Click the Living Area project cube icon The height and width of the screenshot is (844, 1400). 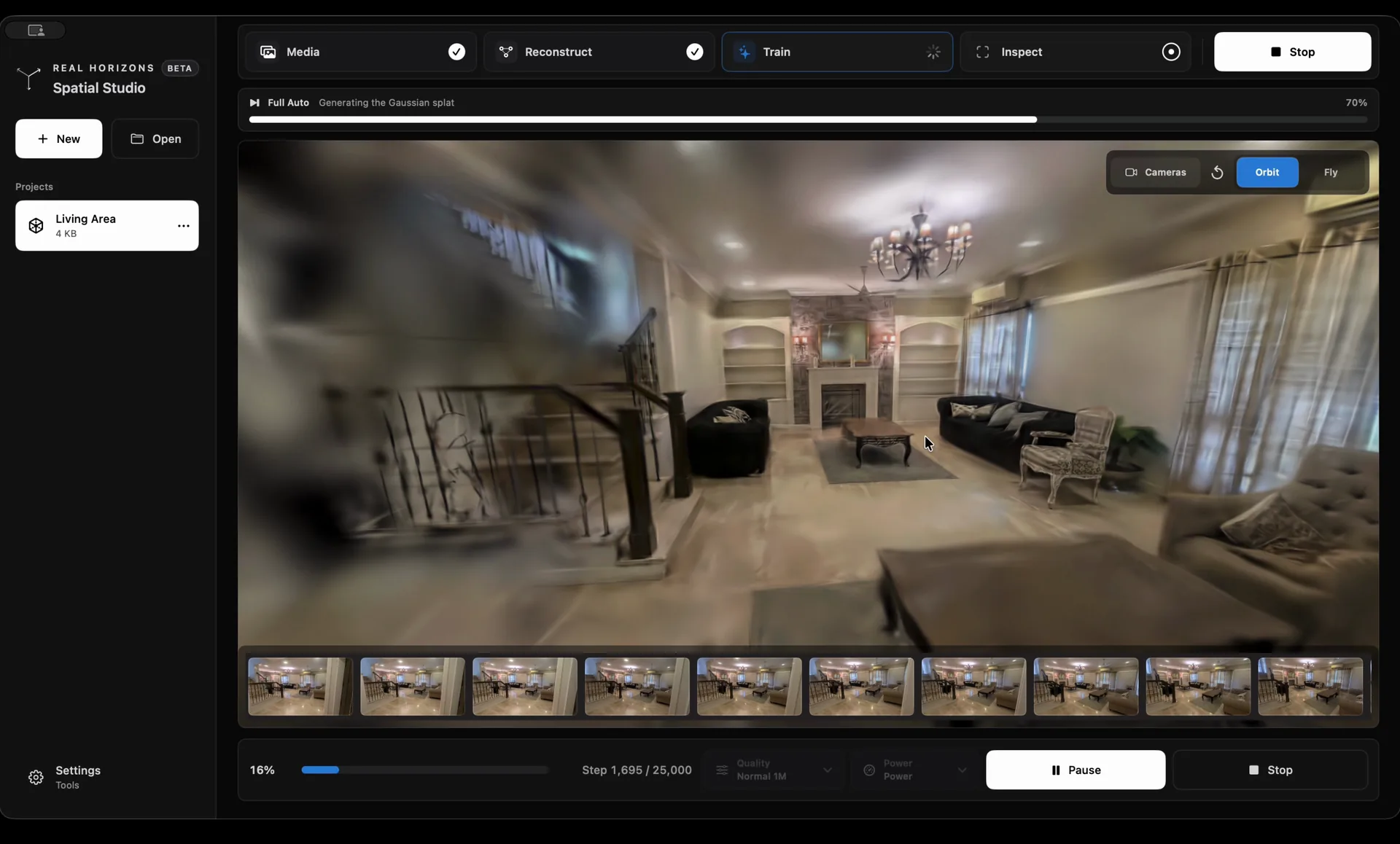coord(36,226)
